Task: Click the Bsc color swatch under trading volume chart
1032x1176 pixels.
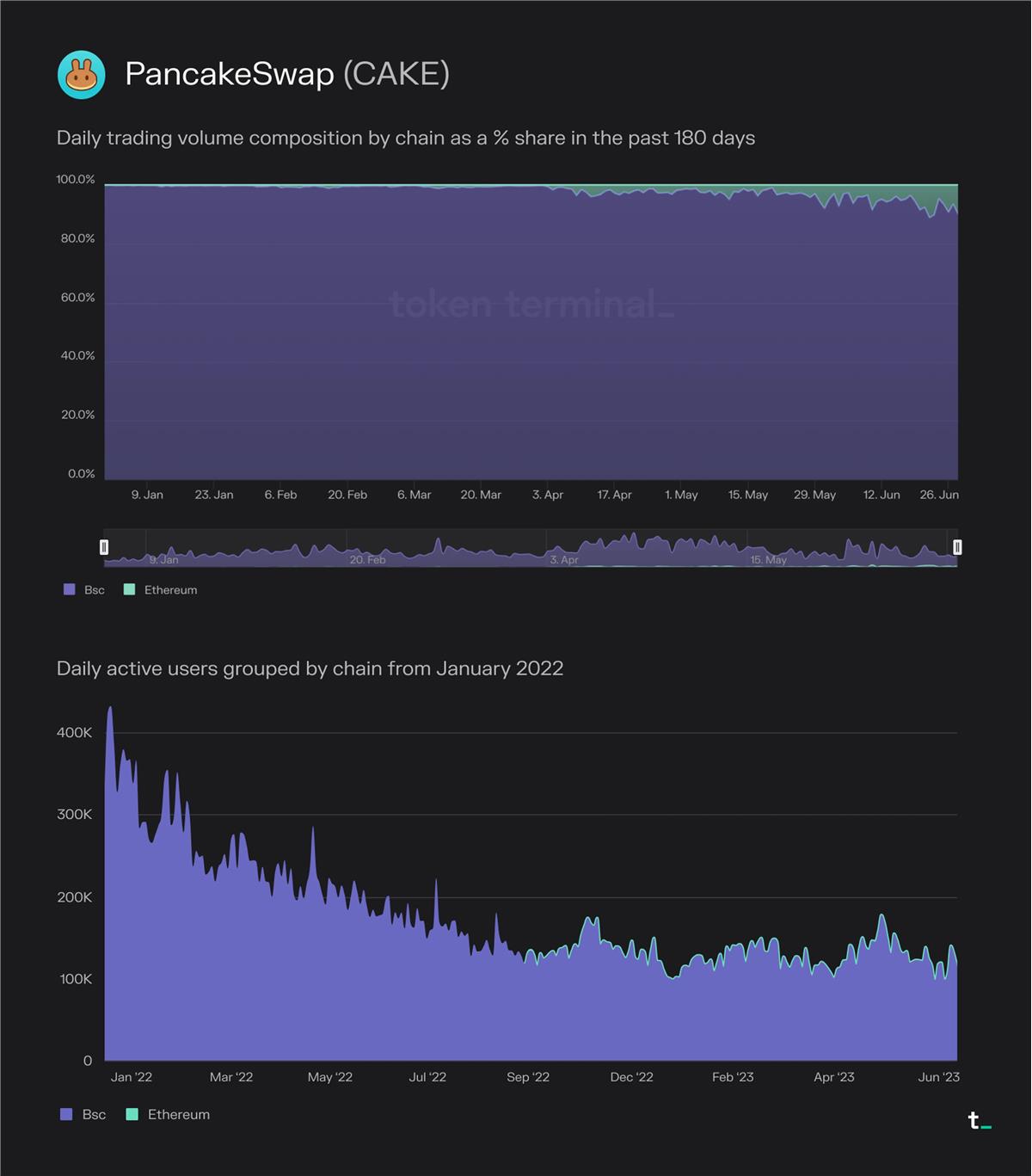Action: coord(70,590)
